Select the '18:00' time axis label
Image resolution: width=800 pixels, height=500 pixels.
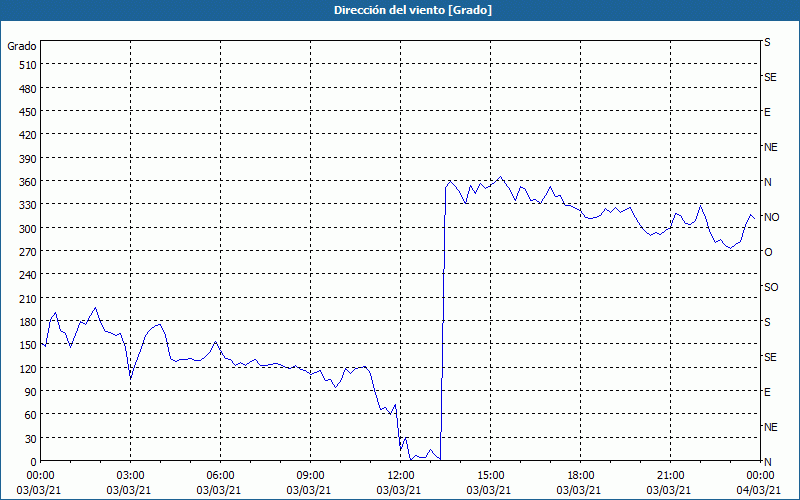581,476
